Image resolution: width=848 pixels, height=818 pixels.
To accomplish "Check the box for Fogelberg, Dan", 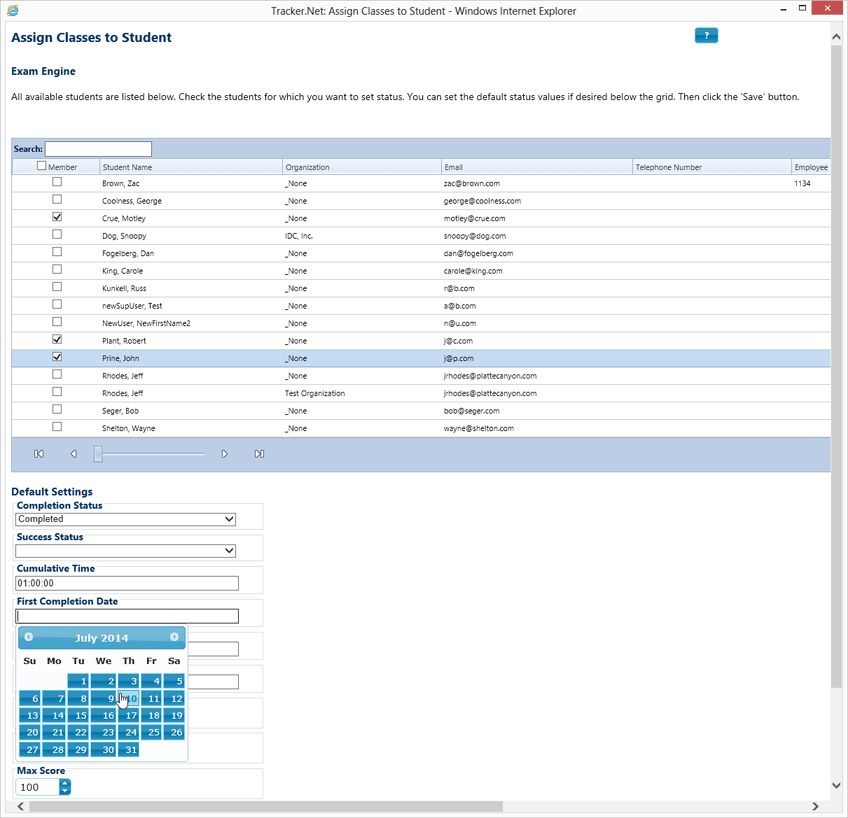I will 57,252.
